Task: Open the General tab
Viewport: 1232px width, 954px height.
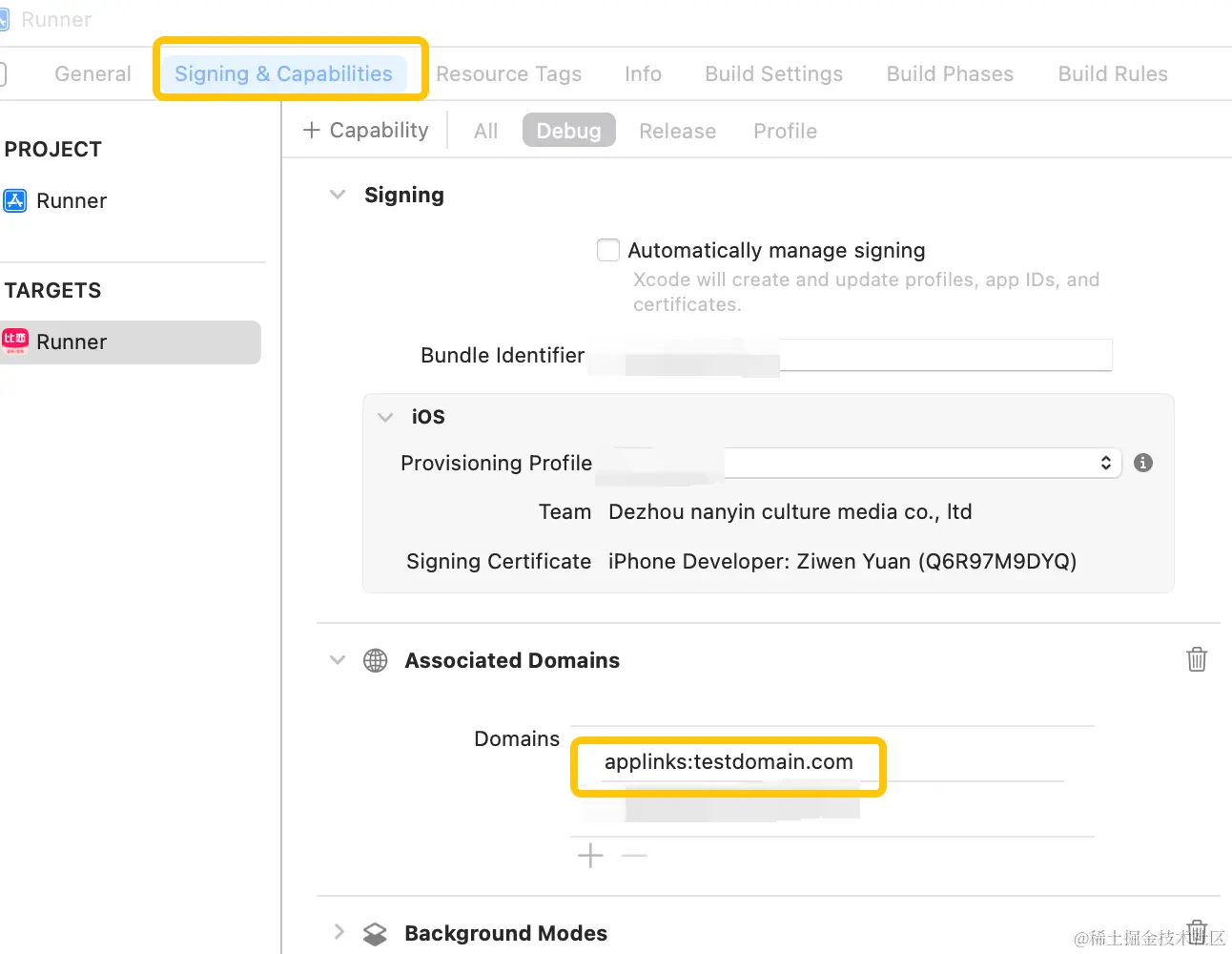Action: tap(92, 73)
